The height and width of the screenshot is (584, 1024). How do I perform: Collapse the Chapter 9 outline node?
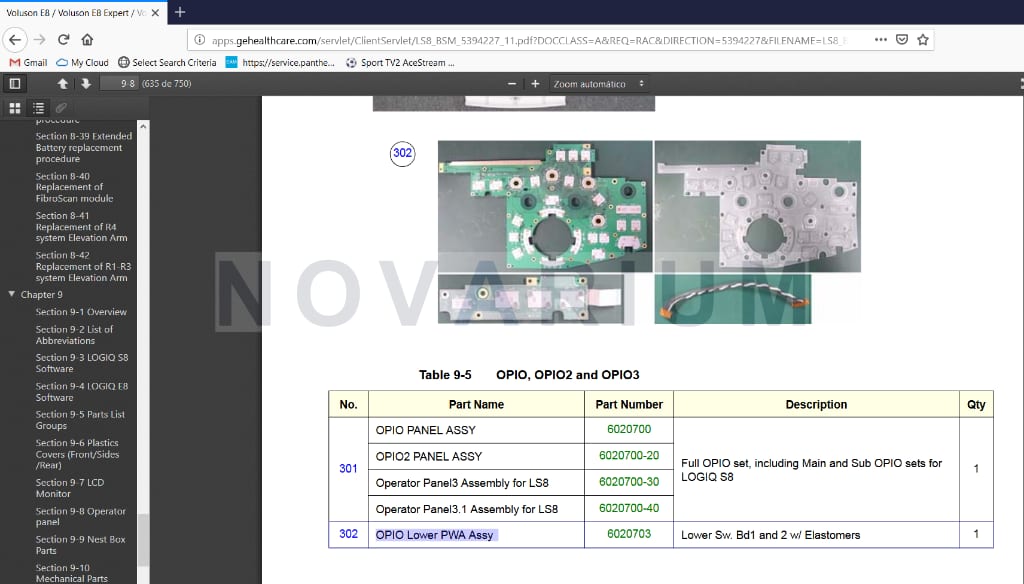tap(11, 295)
